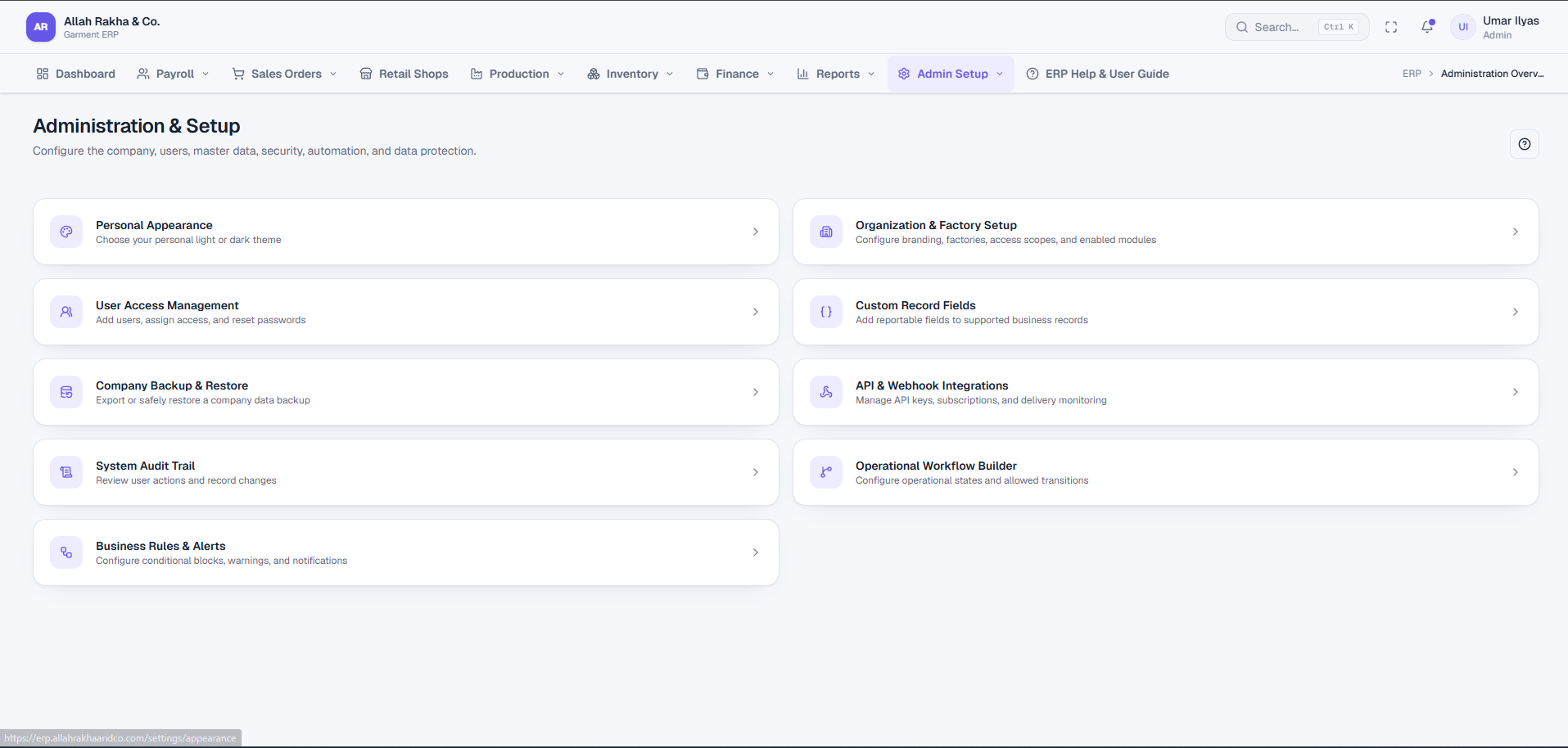Screen dimensions: 1568x748
Task: Click the Dashboard grid icon
Action: point(43,74)
